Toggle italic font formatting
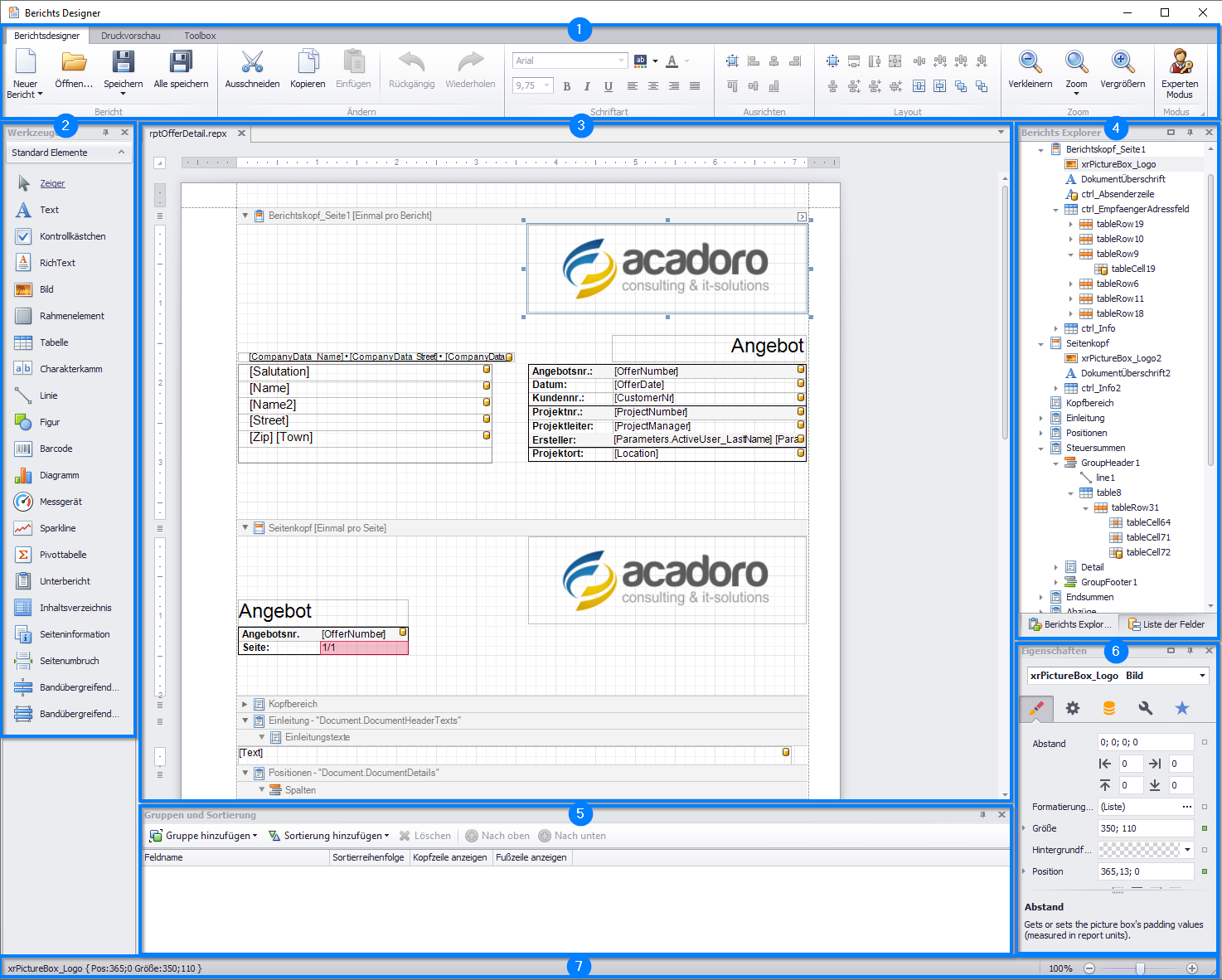The height and width of the screenshot is (980, 1222). [587, 86]
